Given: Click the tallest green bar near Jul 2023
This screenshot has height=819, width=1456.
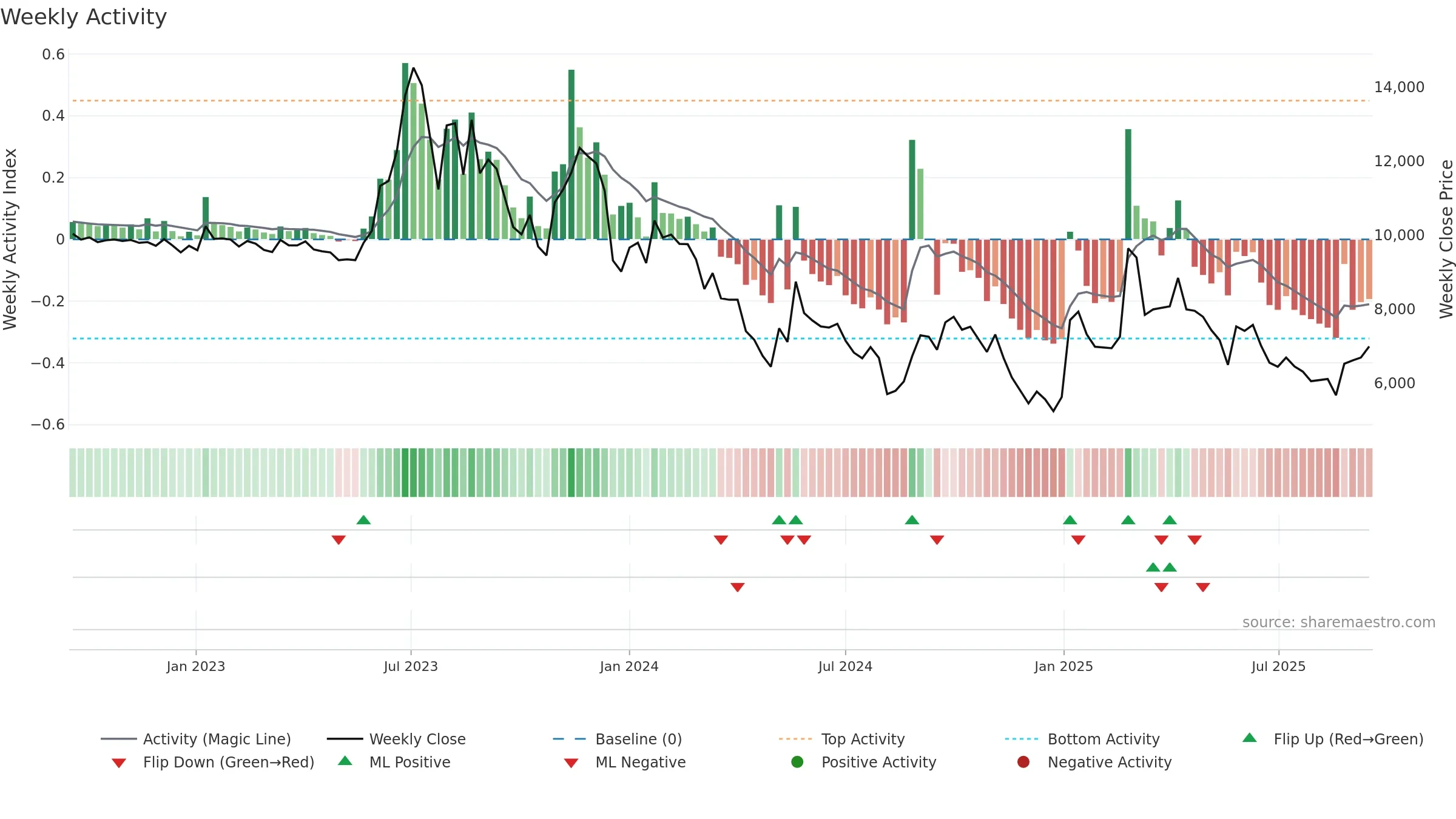Looking at the screenshot, I should tap(405, 151).
